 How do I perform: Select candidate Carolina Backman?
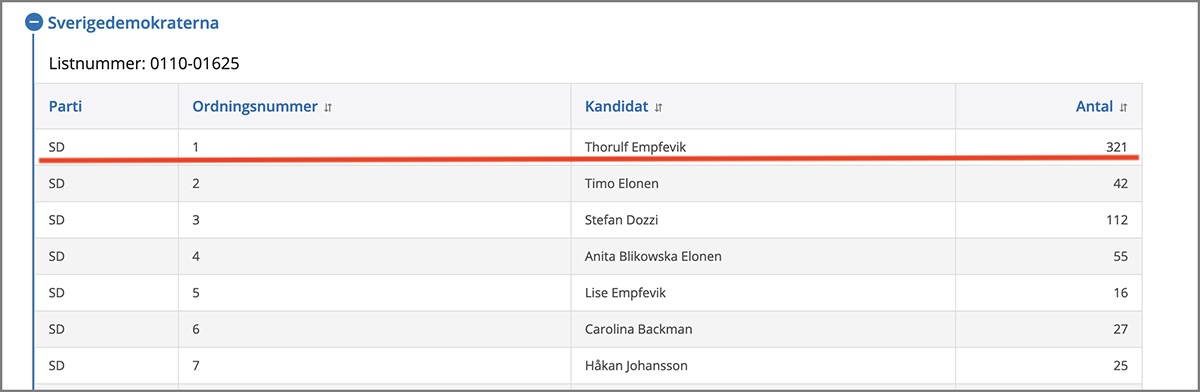[638, 329]
